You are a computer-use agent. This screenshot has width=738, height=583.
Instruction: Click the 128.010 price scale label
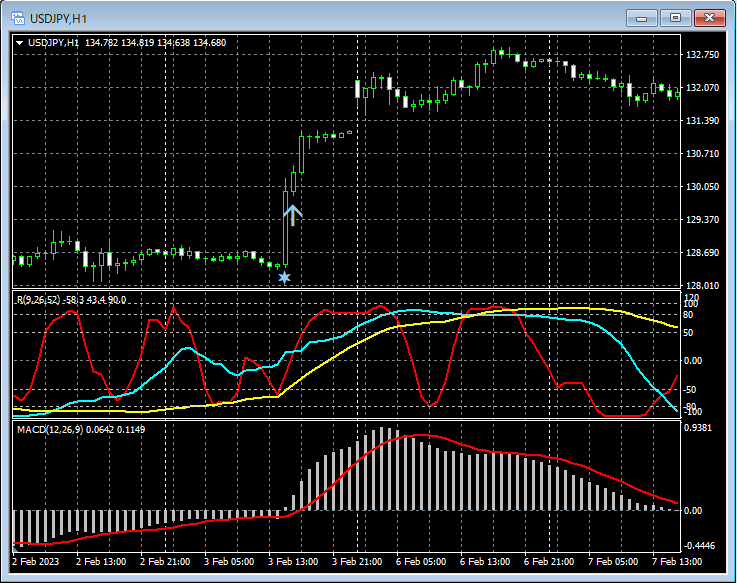tap(704, 286)
